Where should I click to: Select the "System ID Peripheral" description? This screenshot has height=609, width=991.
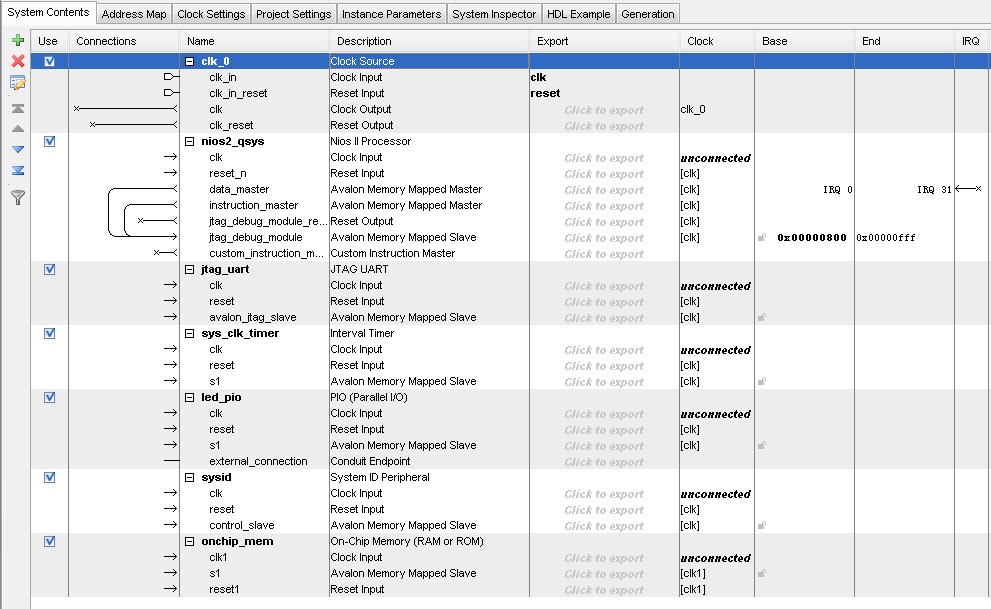pyautogui.click(x=380, y=478)
